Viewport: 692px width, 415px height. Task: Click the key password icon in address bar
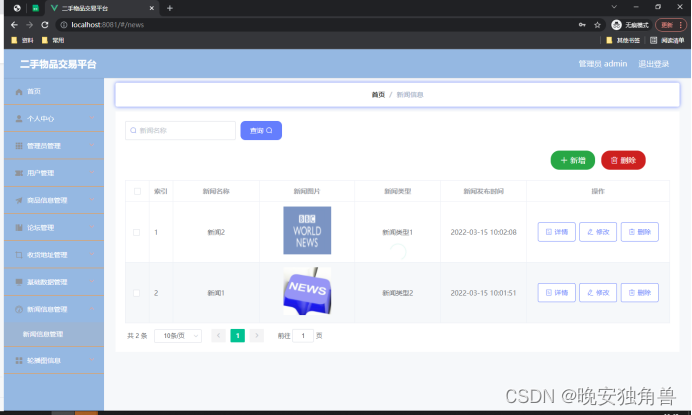[x=582, y=25]
